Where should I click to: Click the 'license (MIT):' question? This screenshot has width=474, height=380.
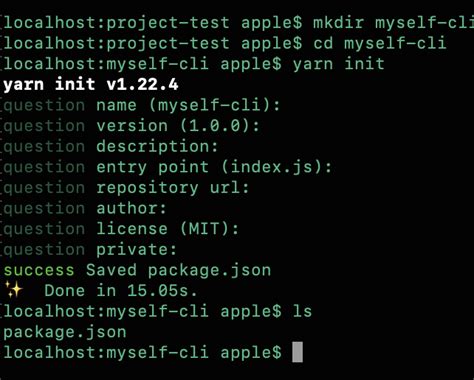[x=168, y=229]
